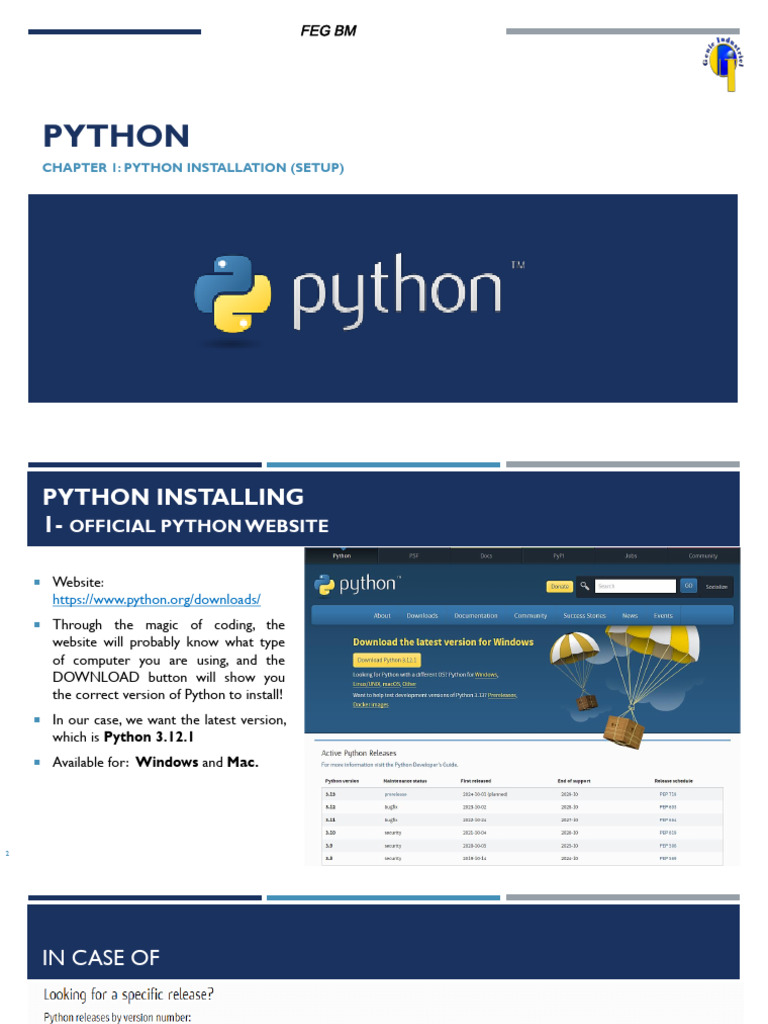768x1024 pixels.
Task: Open the PEP link in the 3.9 row
Action: pos(667,846)
